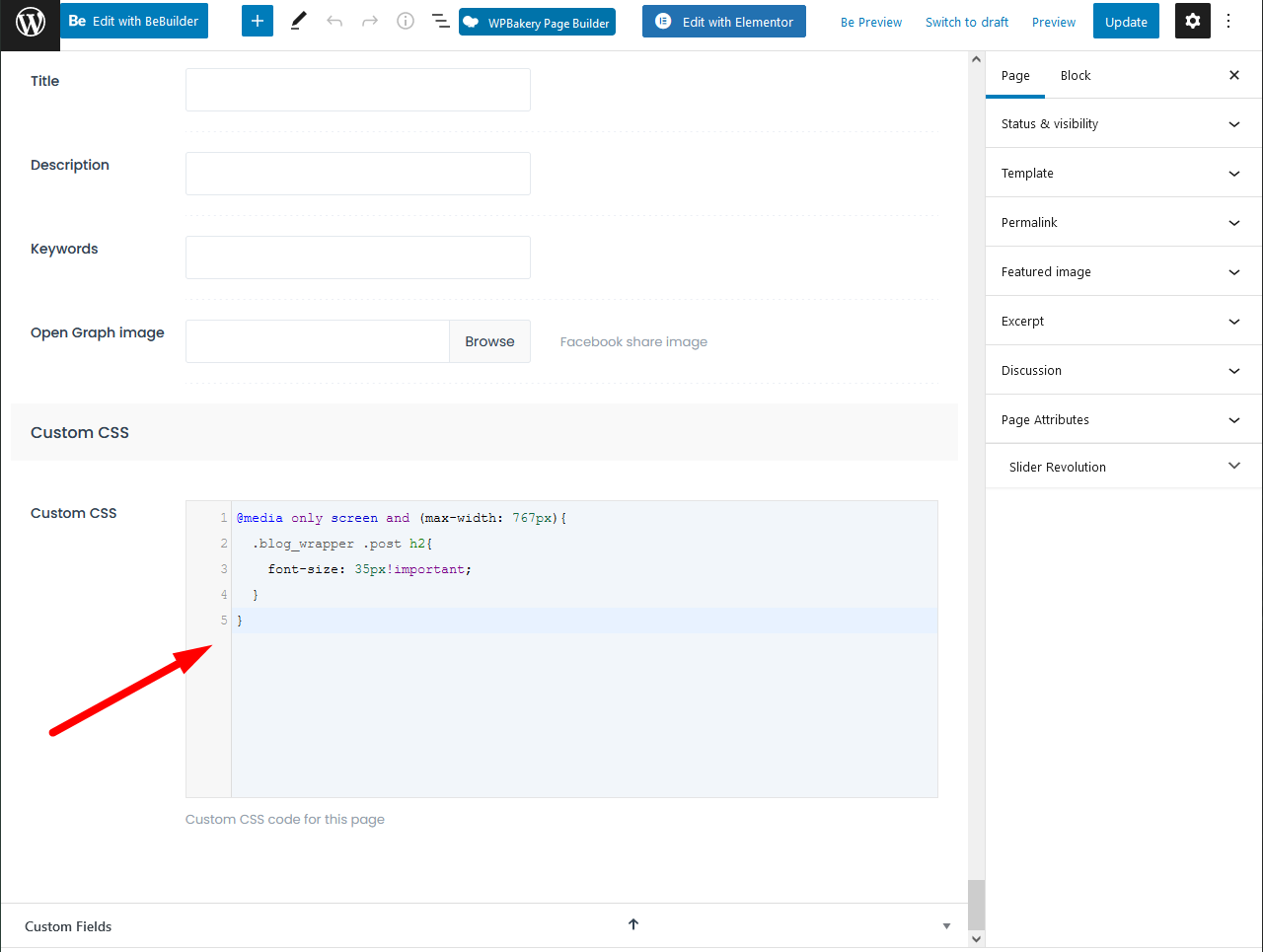Open the three-dot Options menu

point(1228,21)
